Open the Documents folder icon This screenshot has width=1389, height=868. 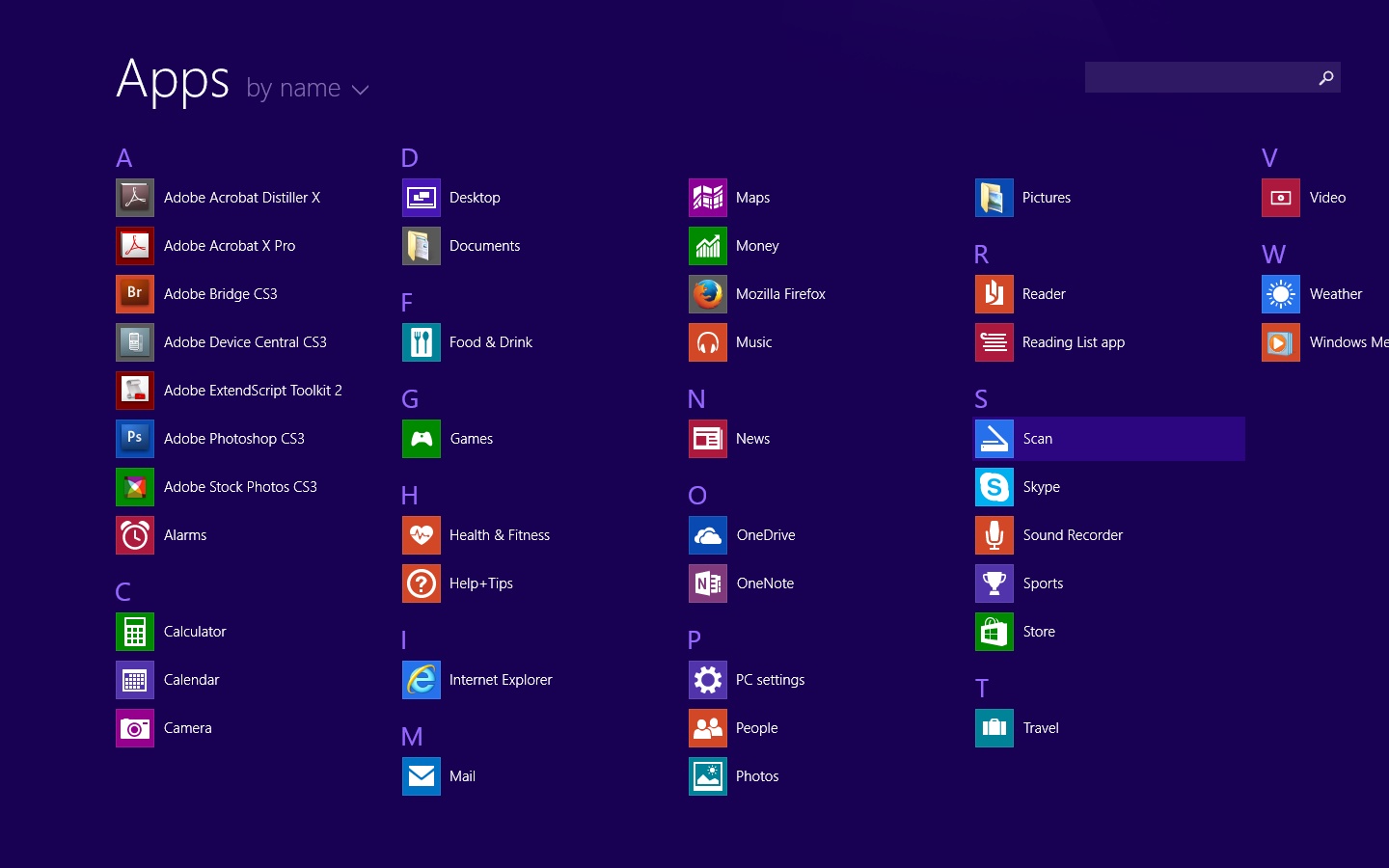click(422, 246)
